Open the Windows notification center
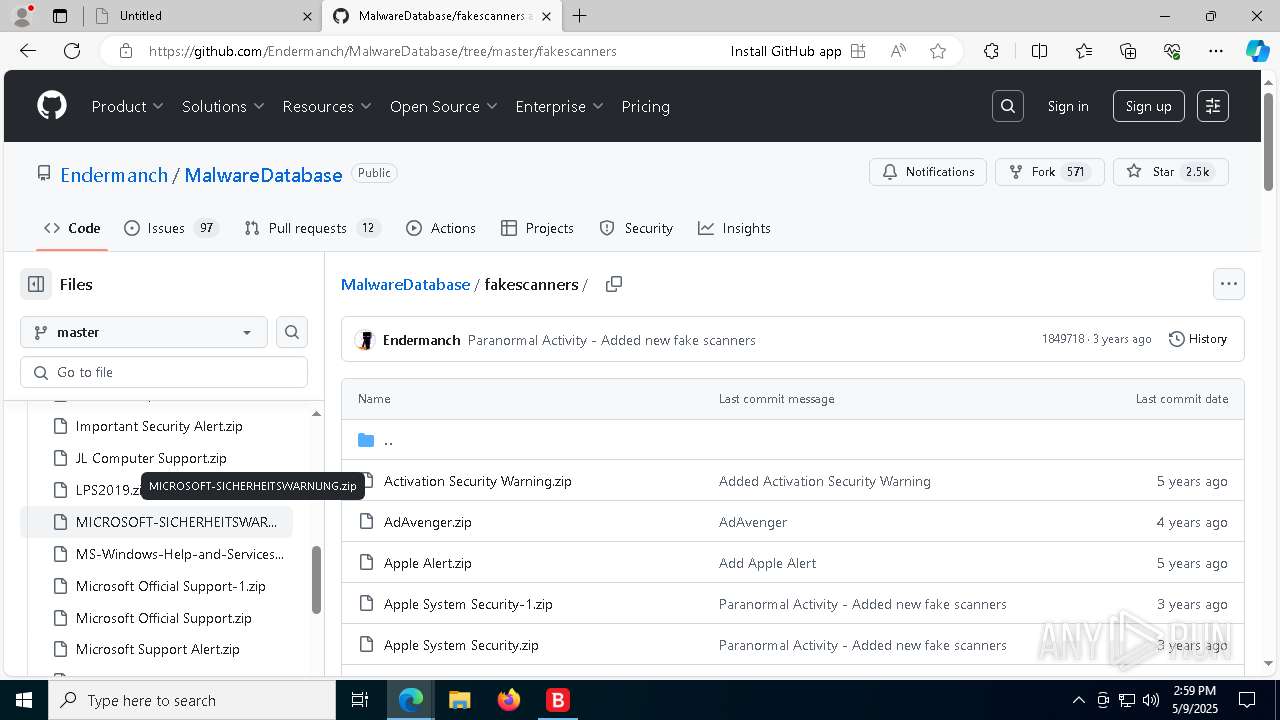 point(1247,700)
